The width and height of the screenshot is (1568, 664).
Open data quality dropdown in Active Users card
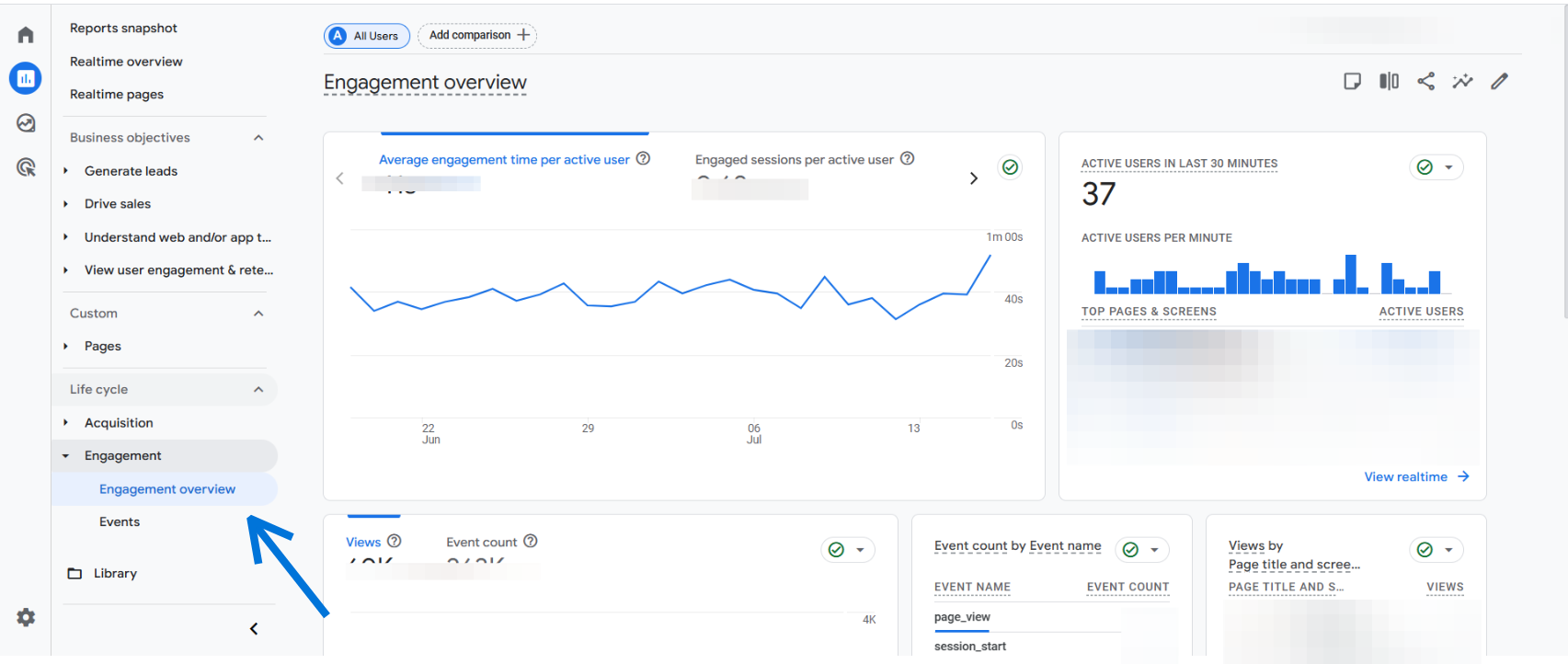[1436, 166]
